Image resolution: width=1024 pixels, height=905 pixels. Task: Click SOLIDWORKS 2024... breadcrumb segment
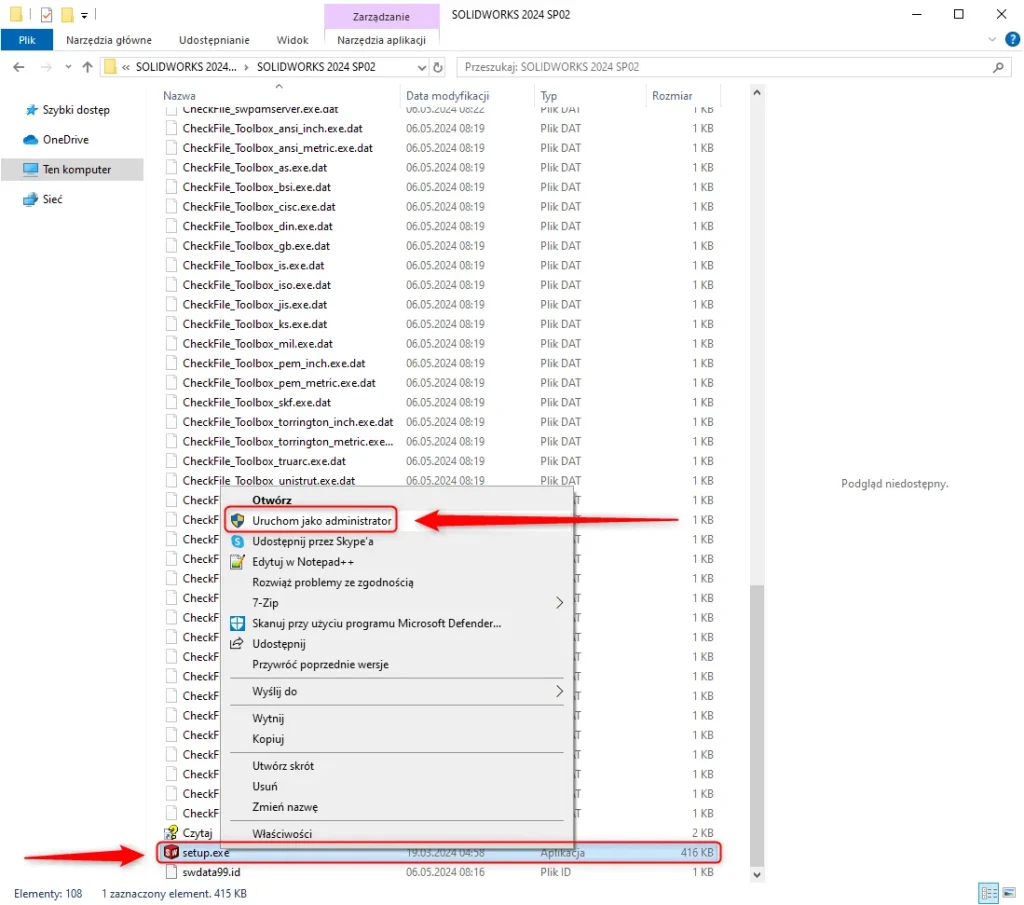coord(186,67)
